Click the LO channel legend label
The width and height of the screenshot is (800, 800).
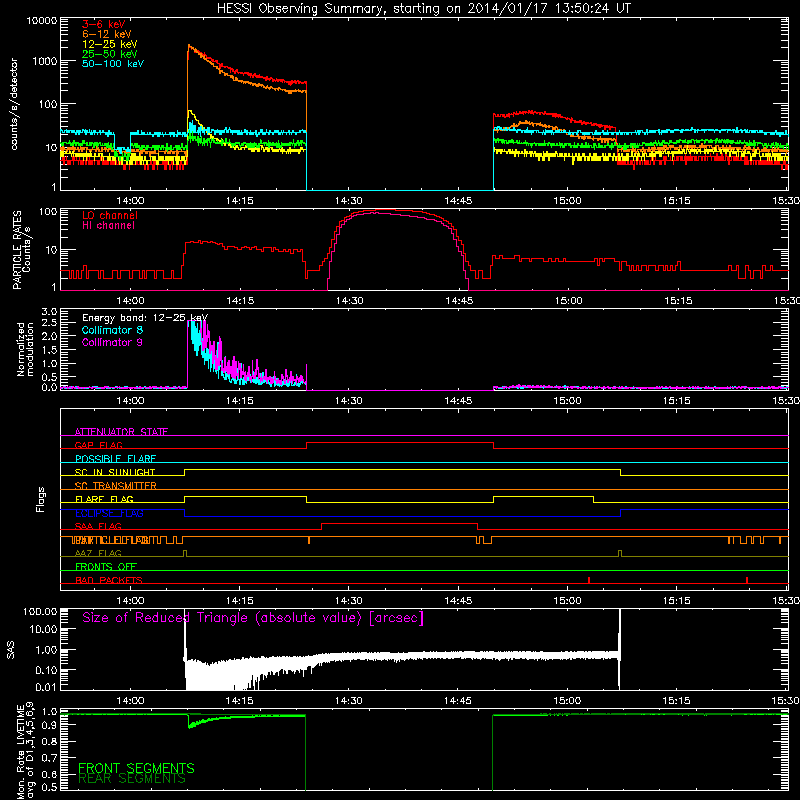coord(110,215)
